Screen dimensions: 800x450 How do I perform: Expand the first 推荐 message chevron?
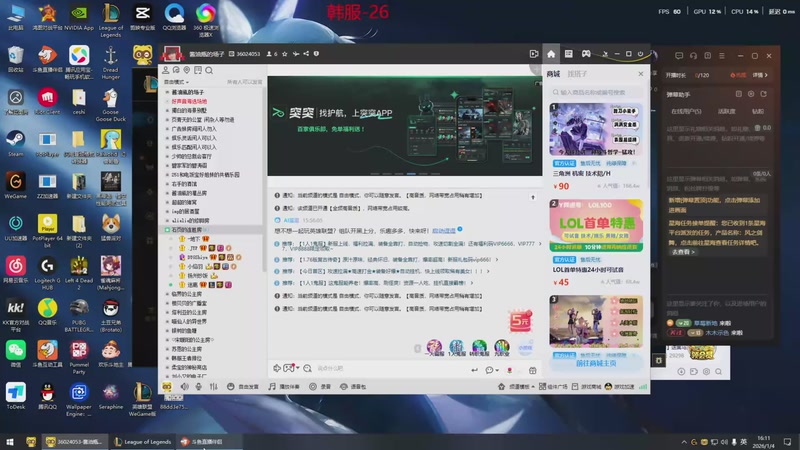coord(540,244)
